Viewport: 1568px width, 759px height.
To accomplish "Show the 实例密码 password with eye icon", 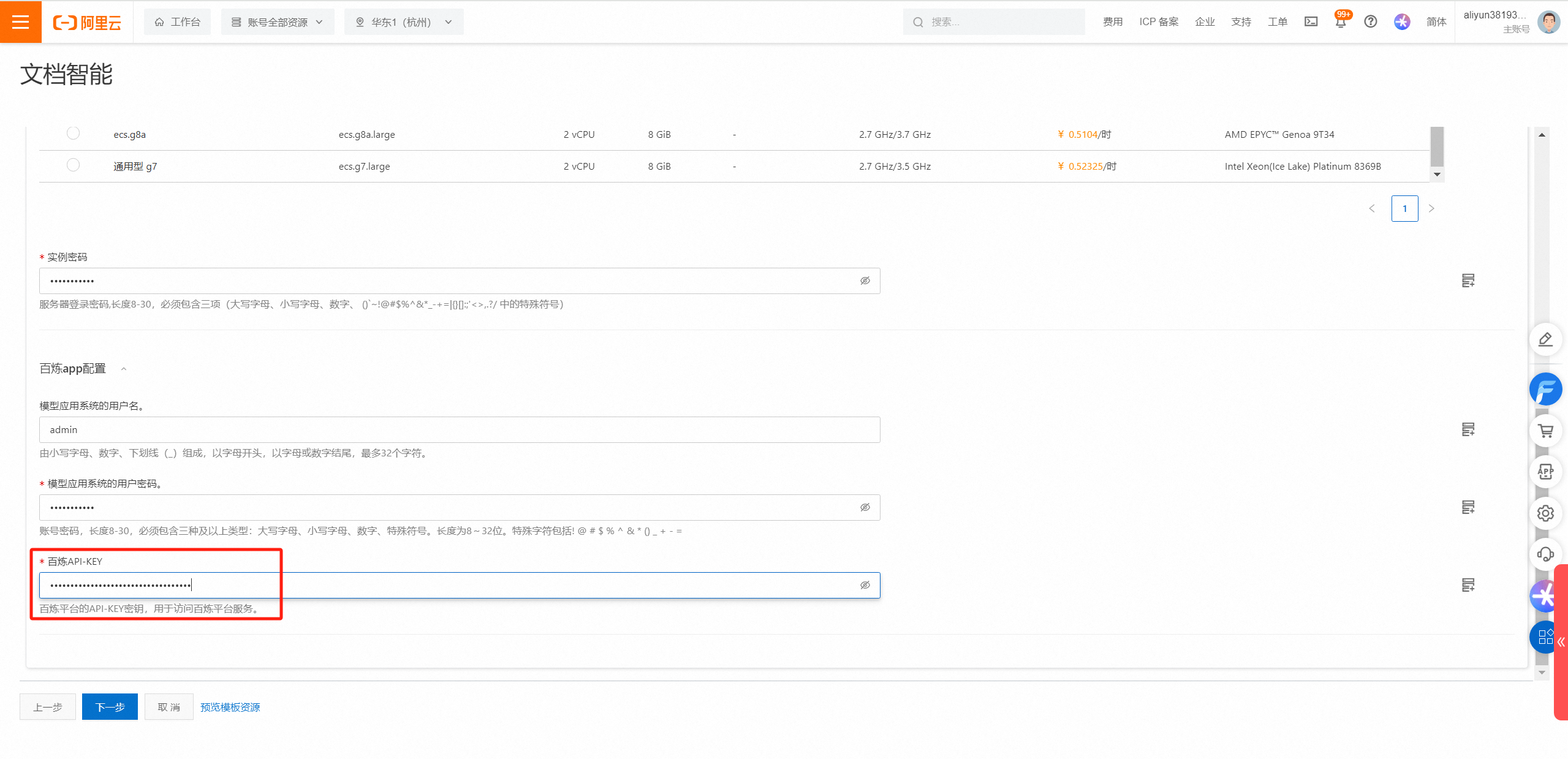I will pyautogui.click(x=865, y=281).
